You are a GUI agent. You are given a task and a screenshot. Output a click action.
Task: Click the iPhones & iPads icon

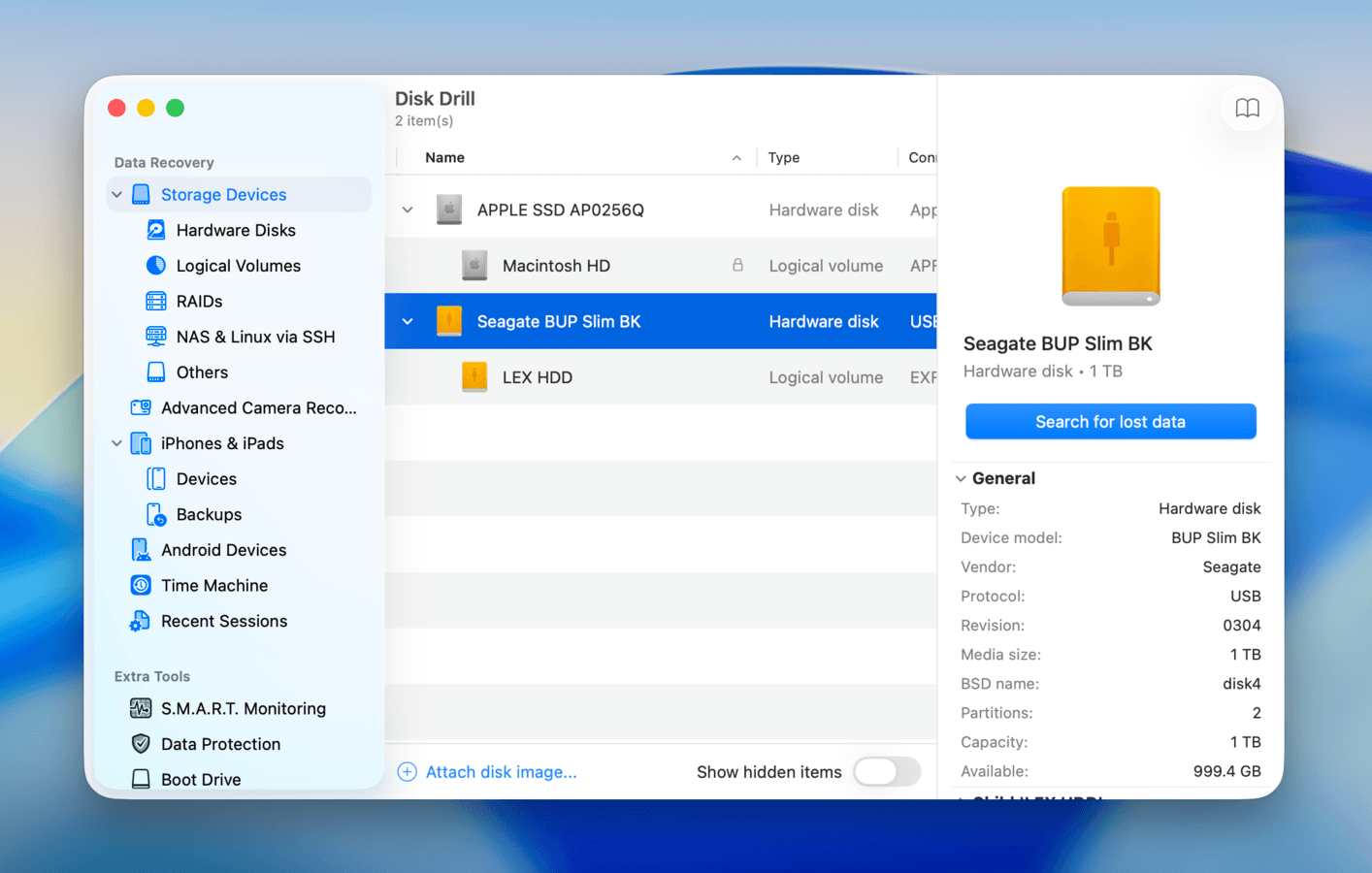[141, 443]
